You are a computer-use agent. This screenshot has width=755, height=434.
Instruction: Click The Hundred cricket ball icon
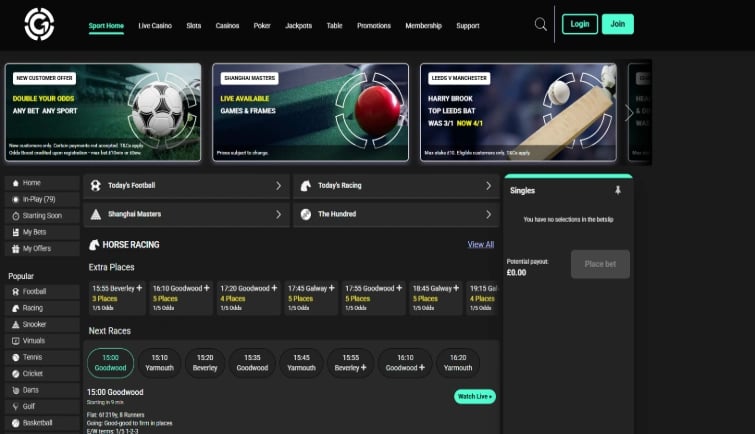tap(306, 214)
